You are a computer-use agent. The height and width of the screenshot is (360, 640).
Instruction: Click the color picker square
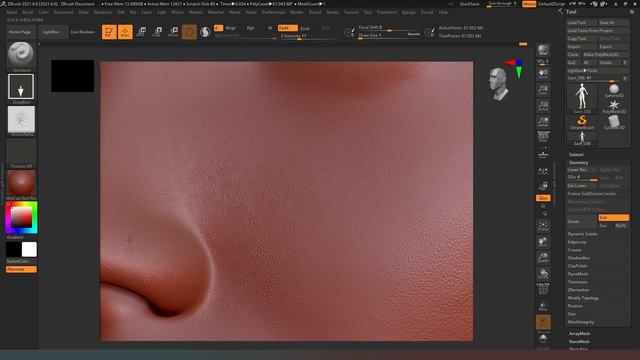pos(21,217)
